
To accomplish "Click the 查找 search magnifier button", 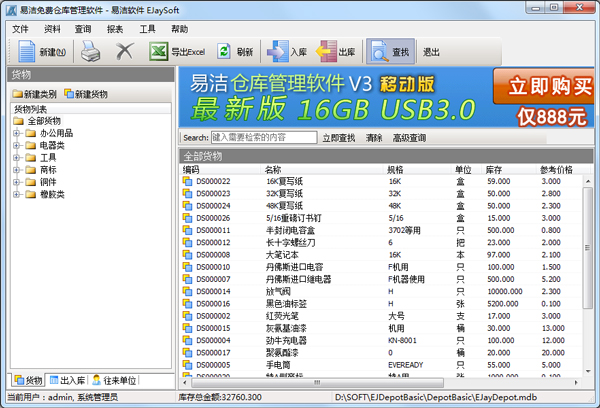I will (x=389, y=52).
